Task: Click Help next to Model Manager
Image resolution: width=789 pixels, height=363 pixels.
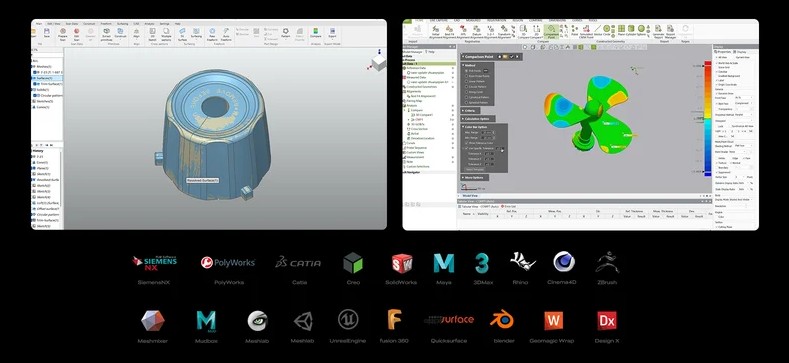Action: (430, 52)
